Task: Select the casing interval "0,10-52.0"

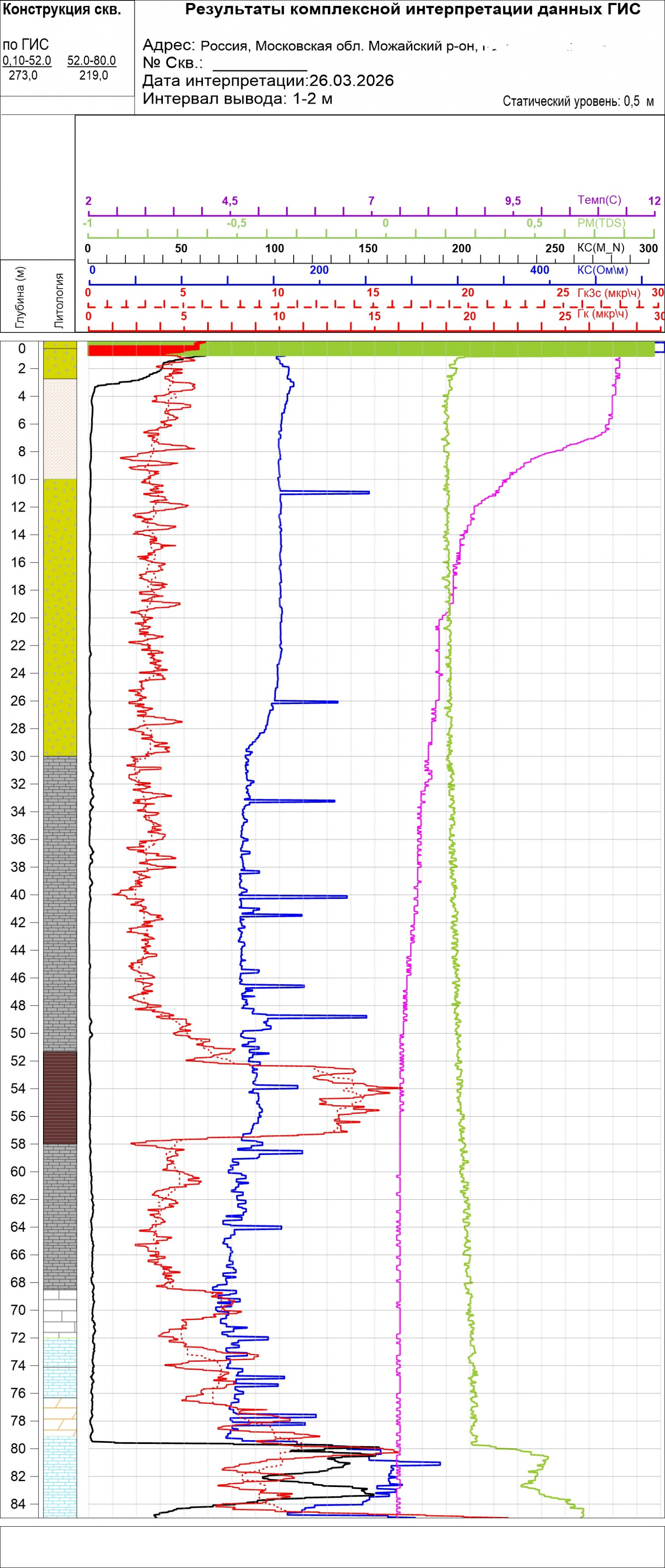Action: coord(27,61)
